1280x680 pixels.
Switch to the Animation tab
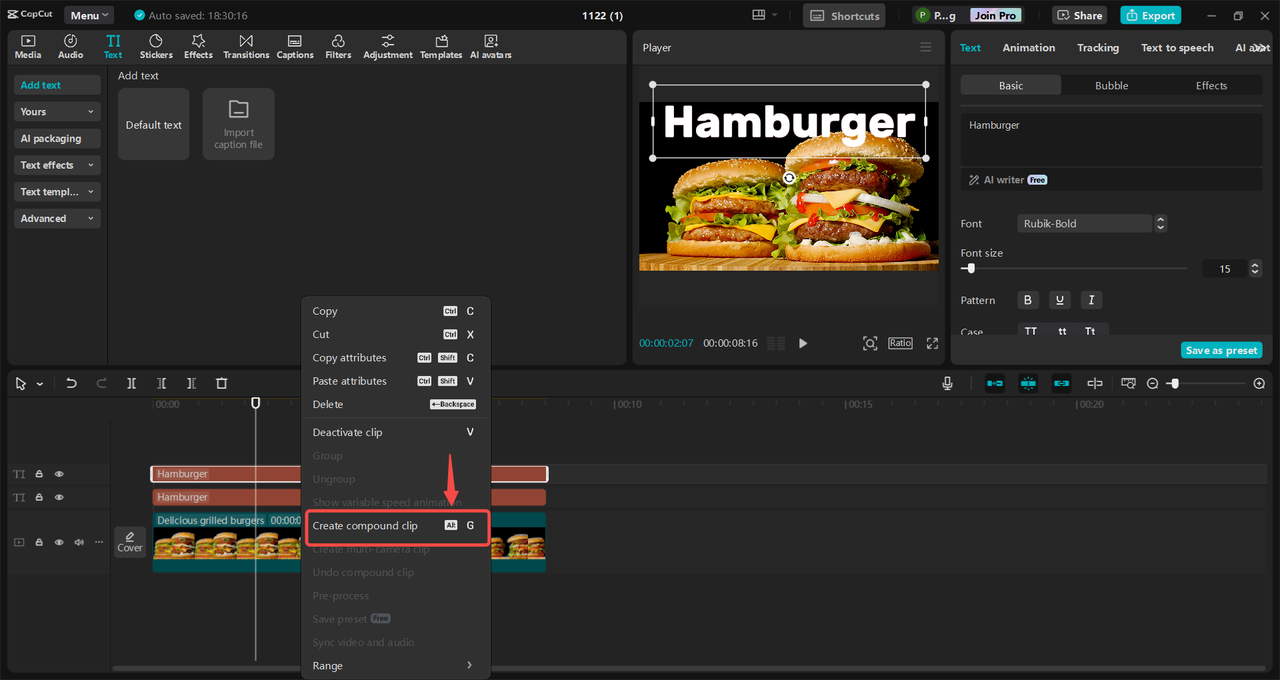1029,48
